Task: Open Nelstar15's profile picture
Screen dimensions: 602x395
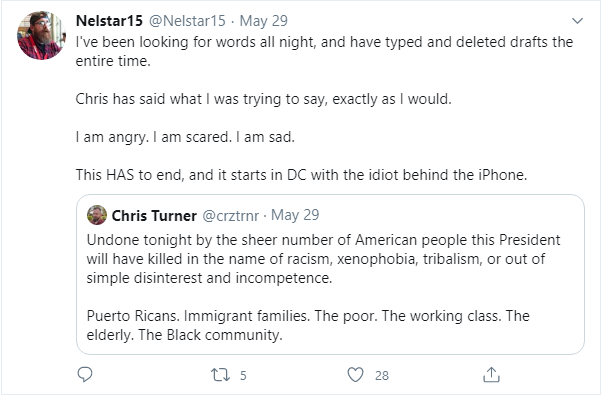Action: tap(41, 35)
